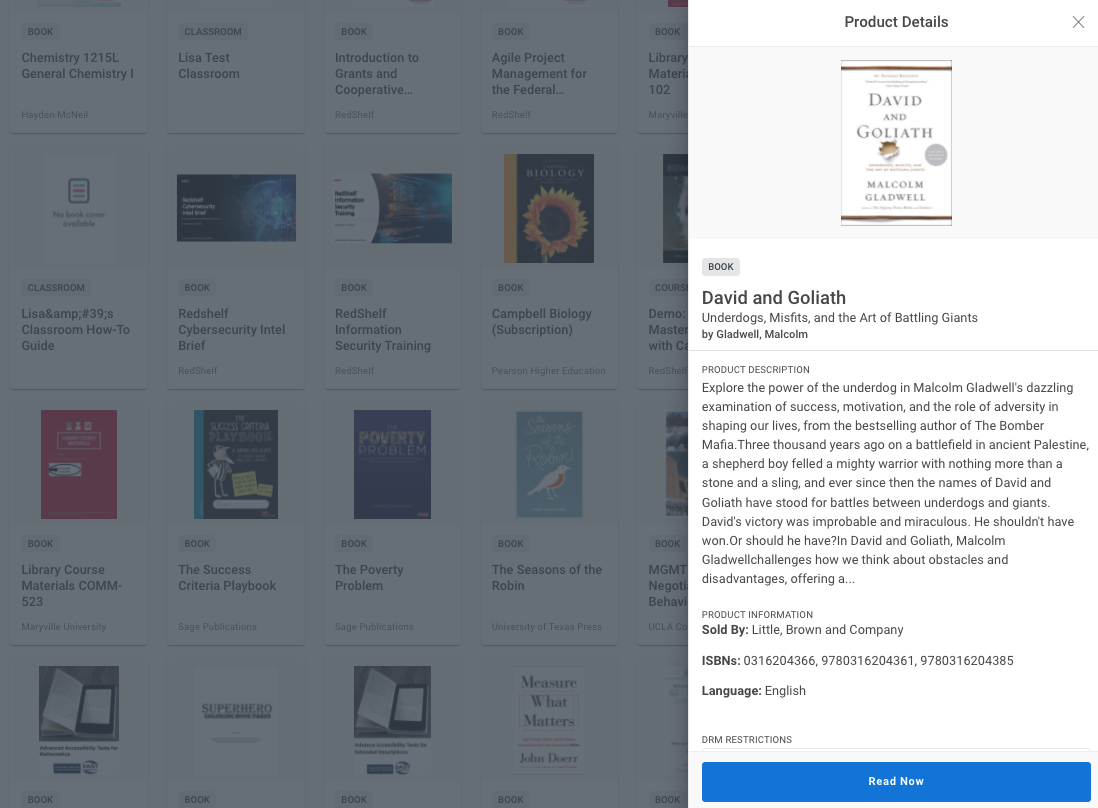
Task: Click the BOOK tag on Library Course Materials COMM-523
Action: (41, 544)
